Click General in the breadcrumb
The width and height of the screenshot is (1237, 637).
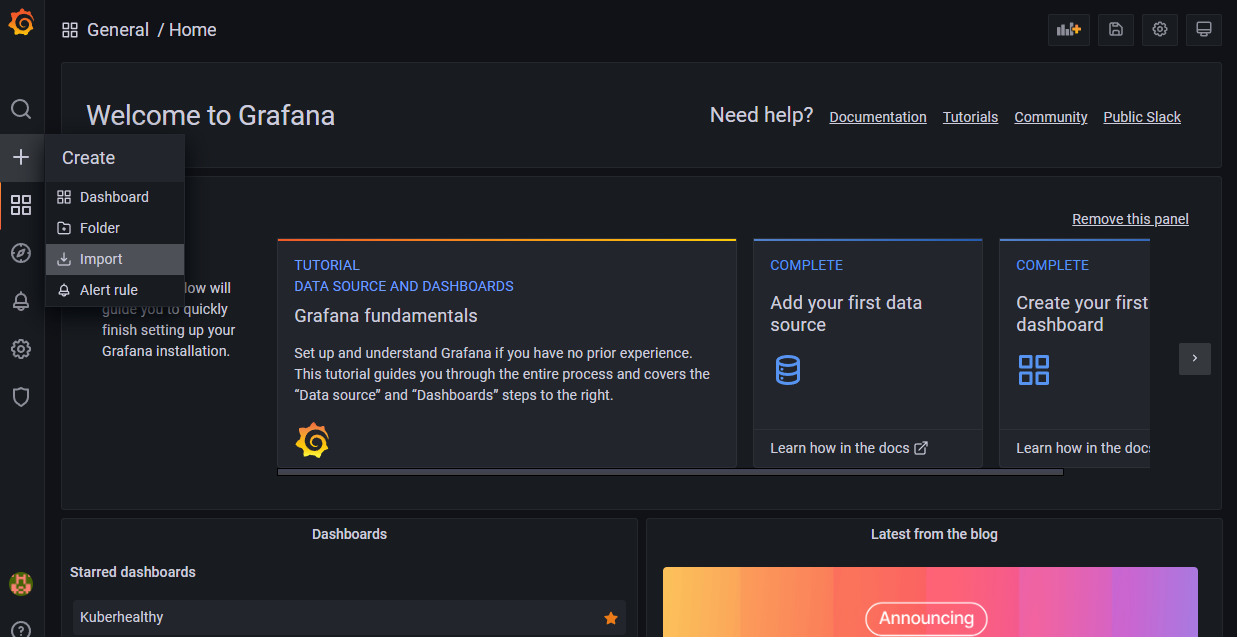[118, 30]
